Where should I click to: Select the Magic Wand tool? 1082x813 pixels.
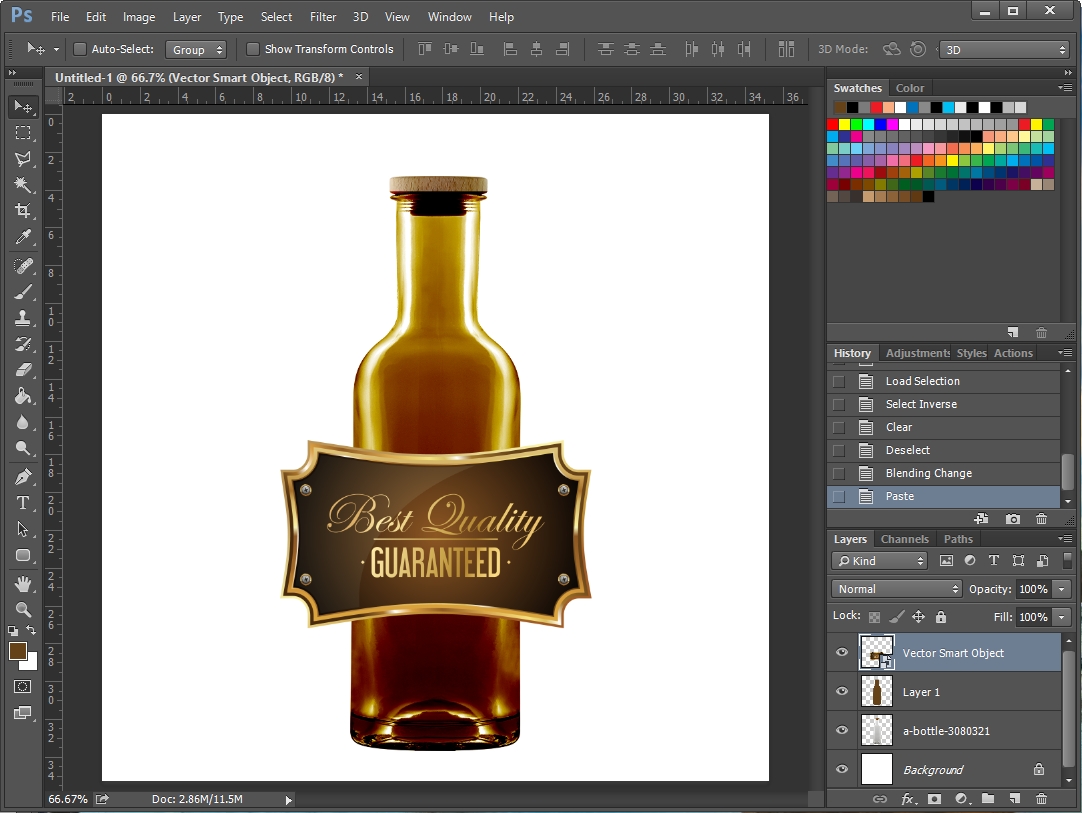click(23, 184)
